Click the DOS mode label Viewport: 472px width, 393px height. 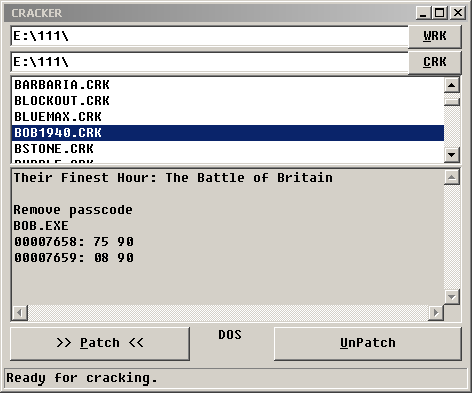230,335
